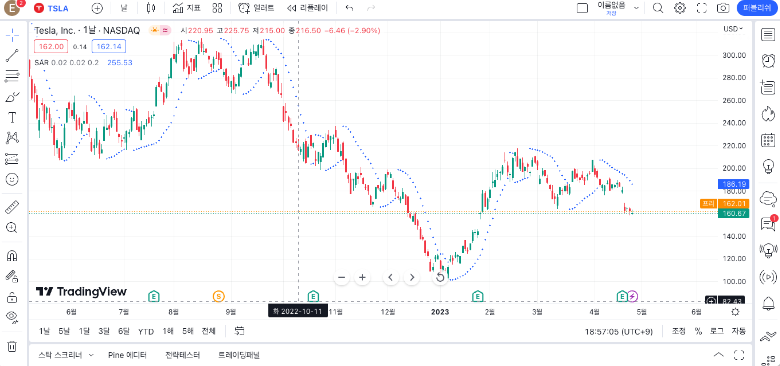Open the alerts clock panel
The height and width of the screenshot is (366, 780).
768,61
